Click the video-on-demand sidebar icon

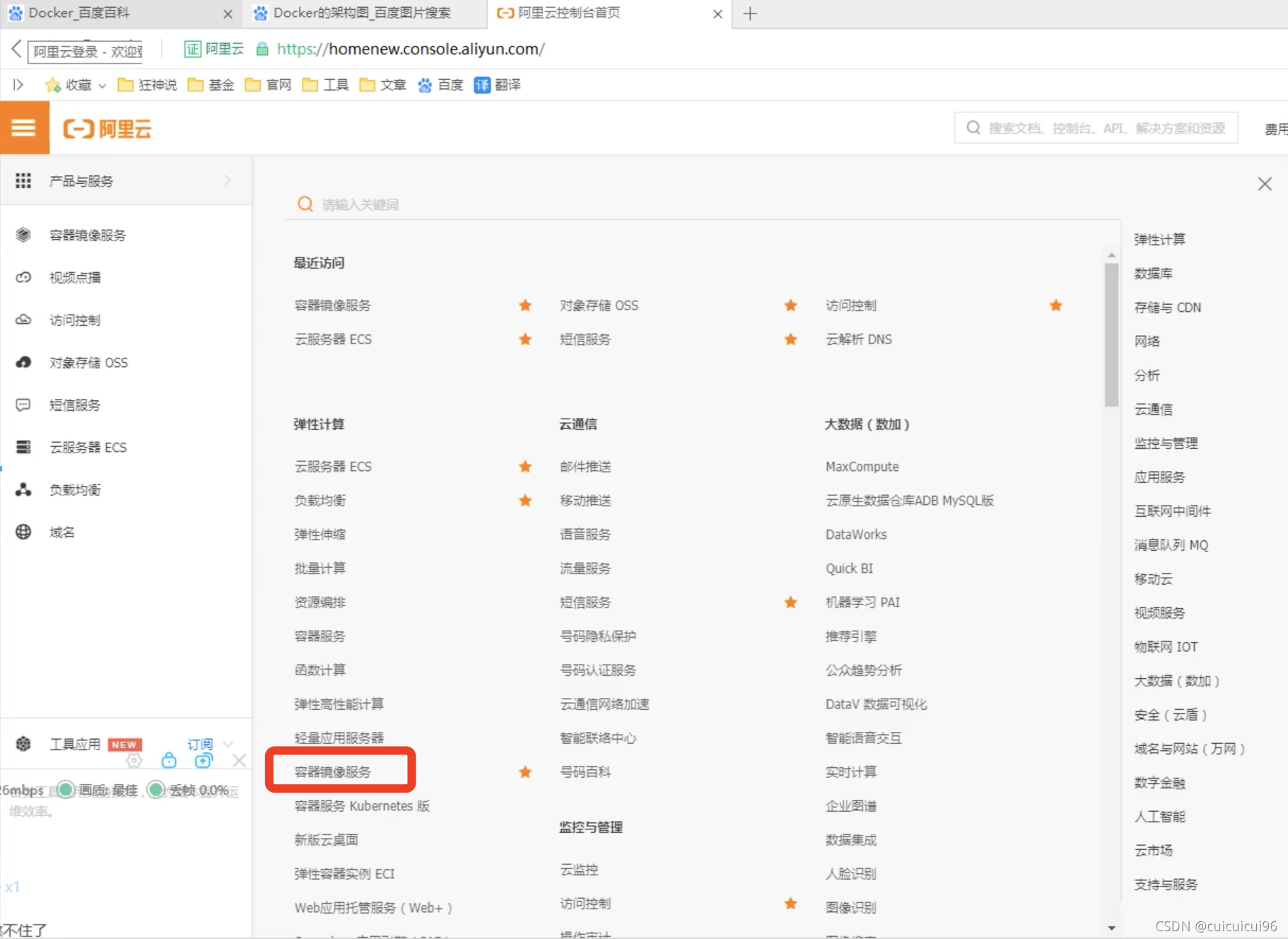(23, 277)
